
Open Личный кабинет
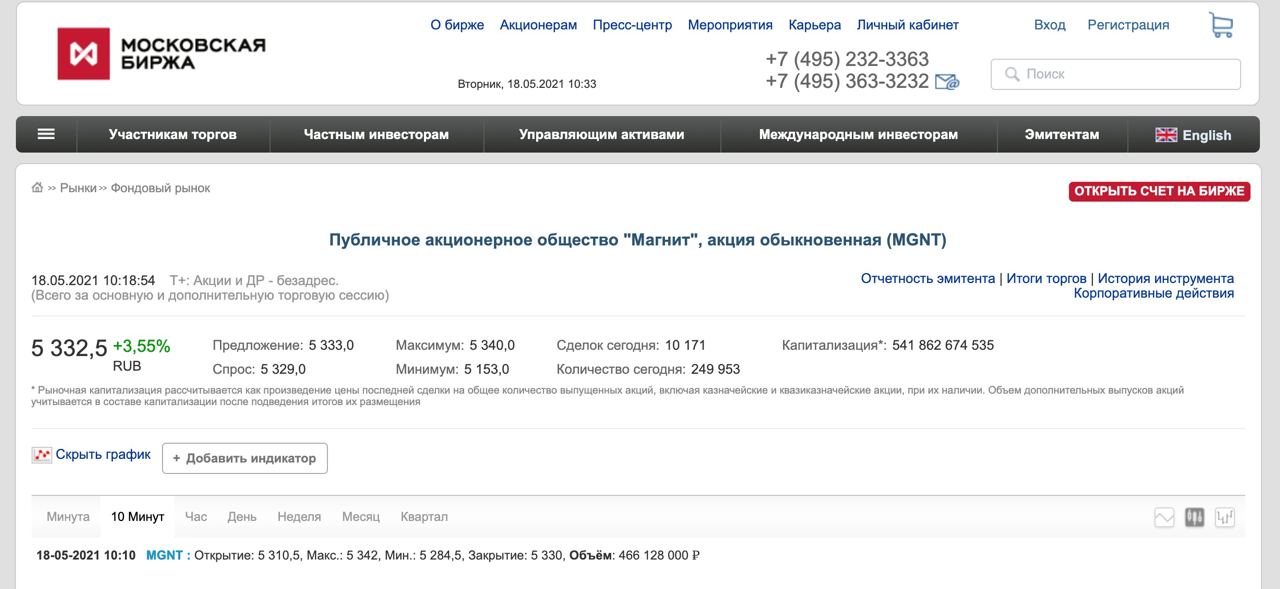point(908,25)
